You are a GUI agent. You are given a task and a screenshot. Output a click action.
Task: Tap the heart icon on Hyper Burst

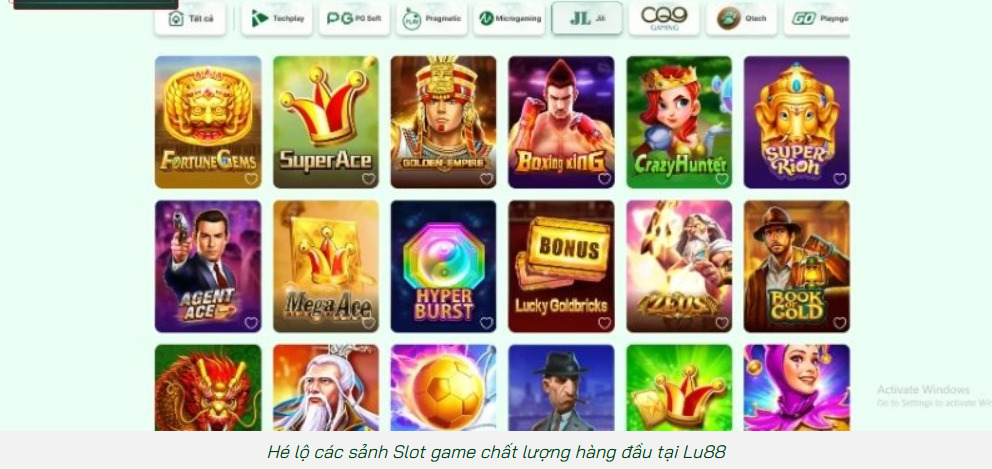[487, 323]
